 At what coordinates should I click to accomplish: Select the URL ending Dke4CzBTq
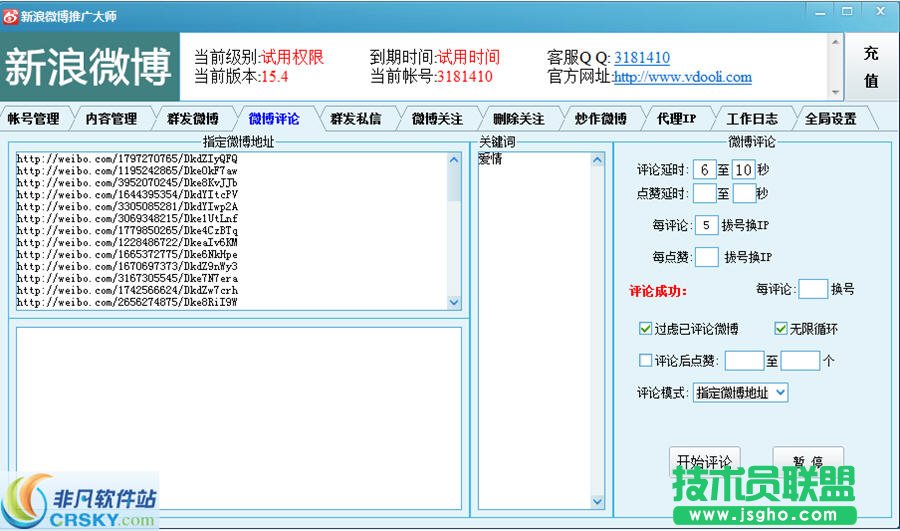coord(127,231)
